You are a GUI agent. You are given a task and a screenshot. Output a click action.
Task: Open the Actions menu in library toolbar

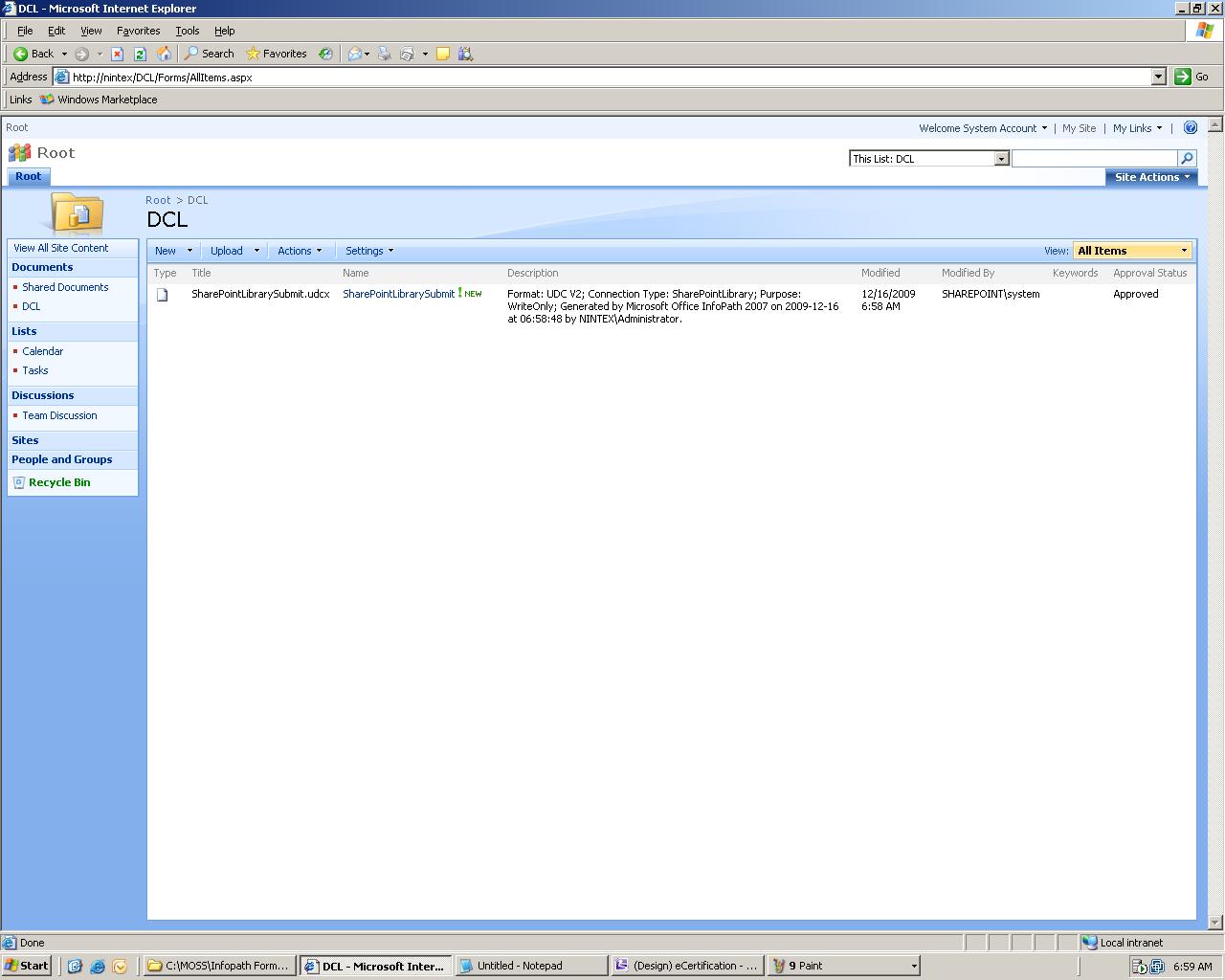(300, 251)
